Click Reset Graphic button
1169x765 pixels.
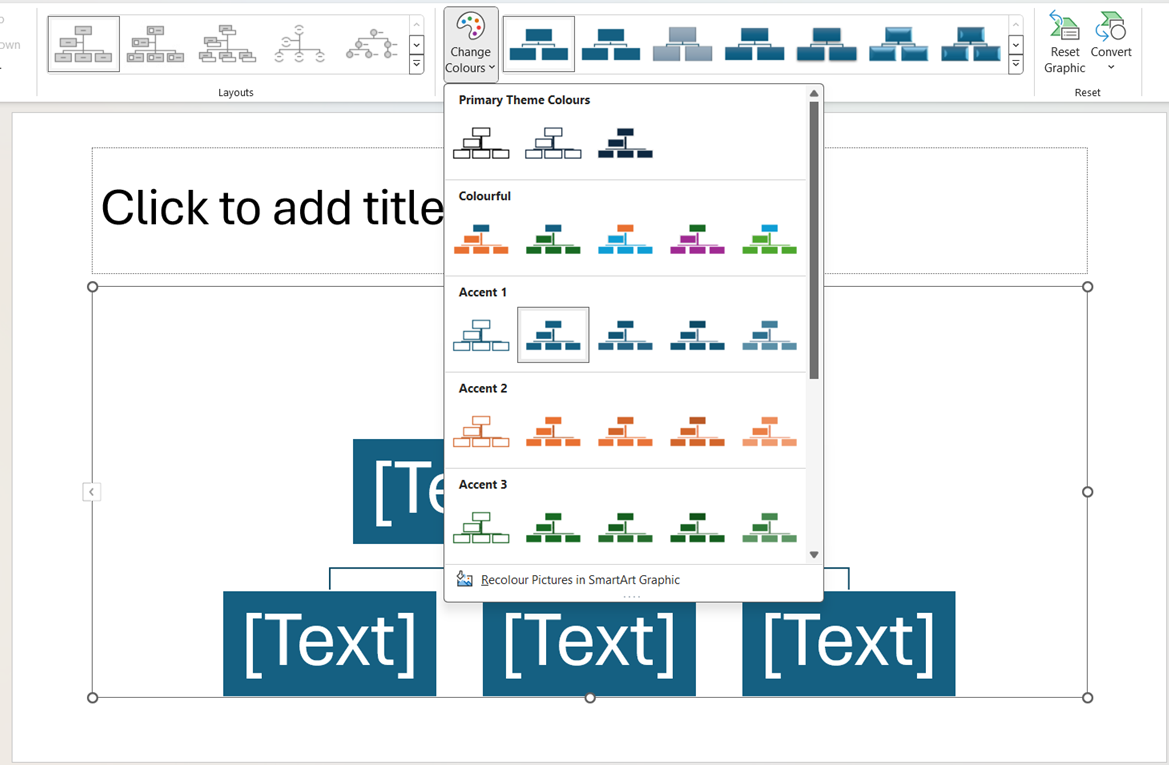pyautogui.click(x=1065, y=42)
